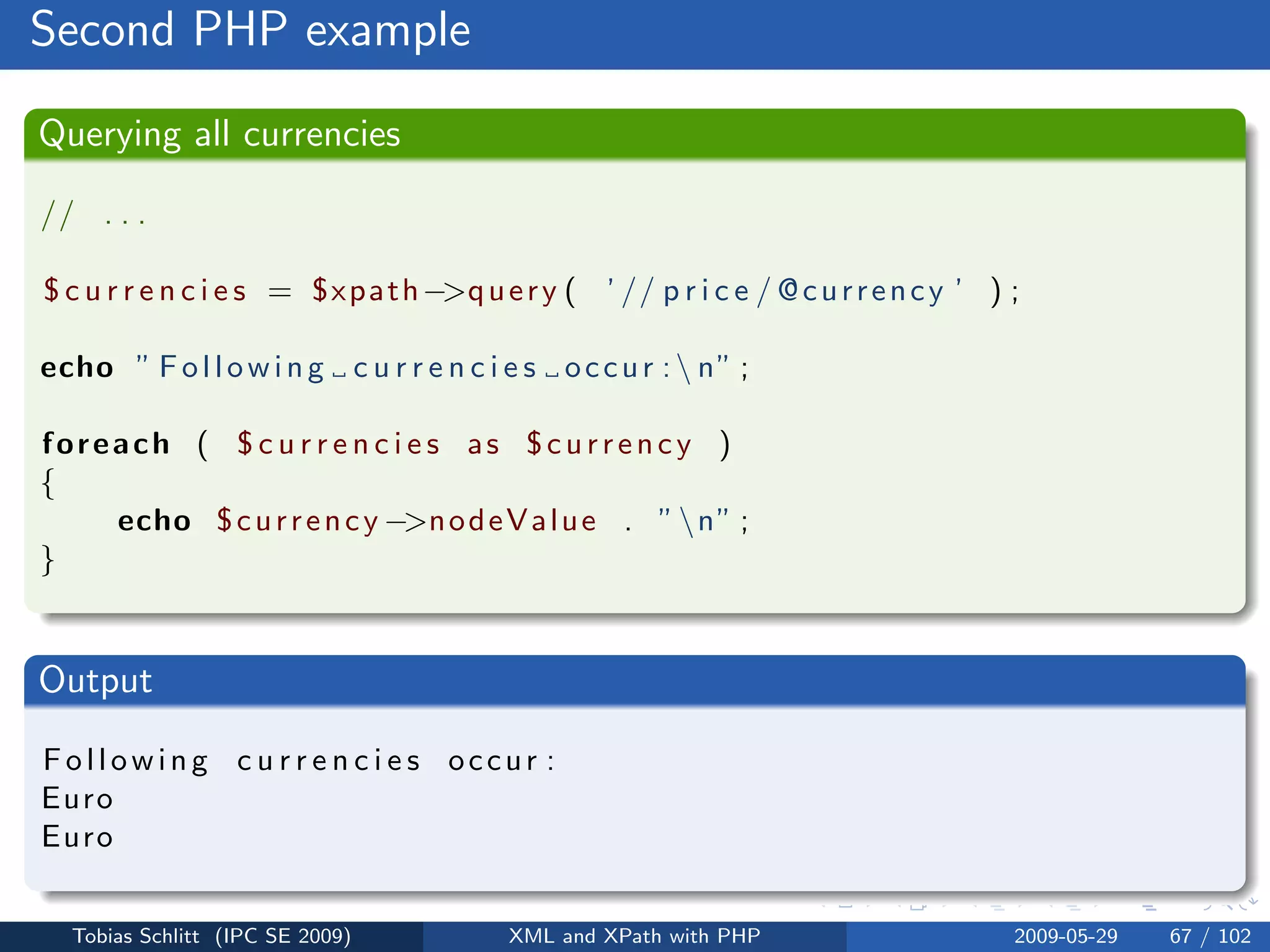Click the '// ...' comment line
1270x952 pixels.
pyautogui.click(x=93, y=217)
